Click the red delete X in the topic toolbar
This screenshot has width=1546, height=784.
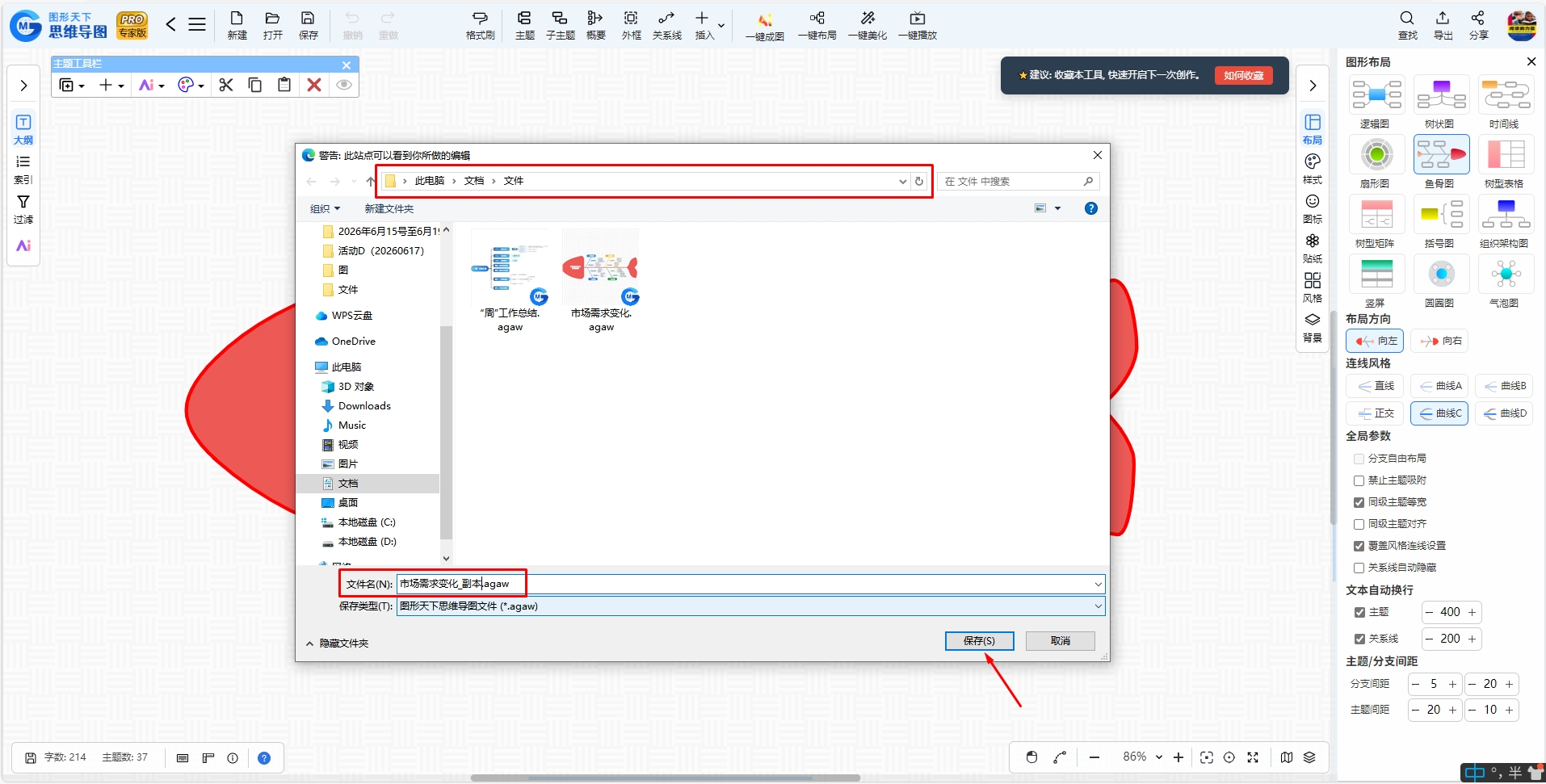[314, 85]
